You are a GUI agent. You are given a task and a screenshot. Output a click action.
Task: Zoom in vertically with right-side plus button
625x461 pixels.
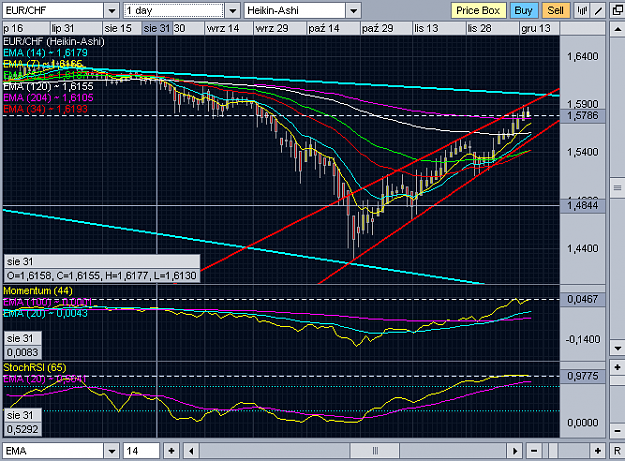tap(617, 367)
